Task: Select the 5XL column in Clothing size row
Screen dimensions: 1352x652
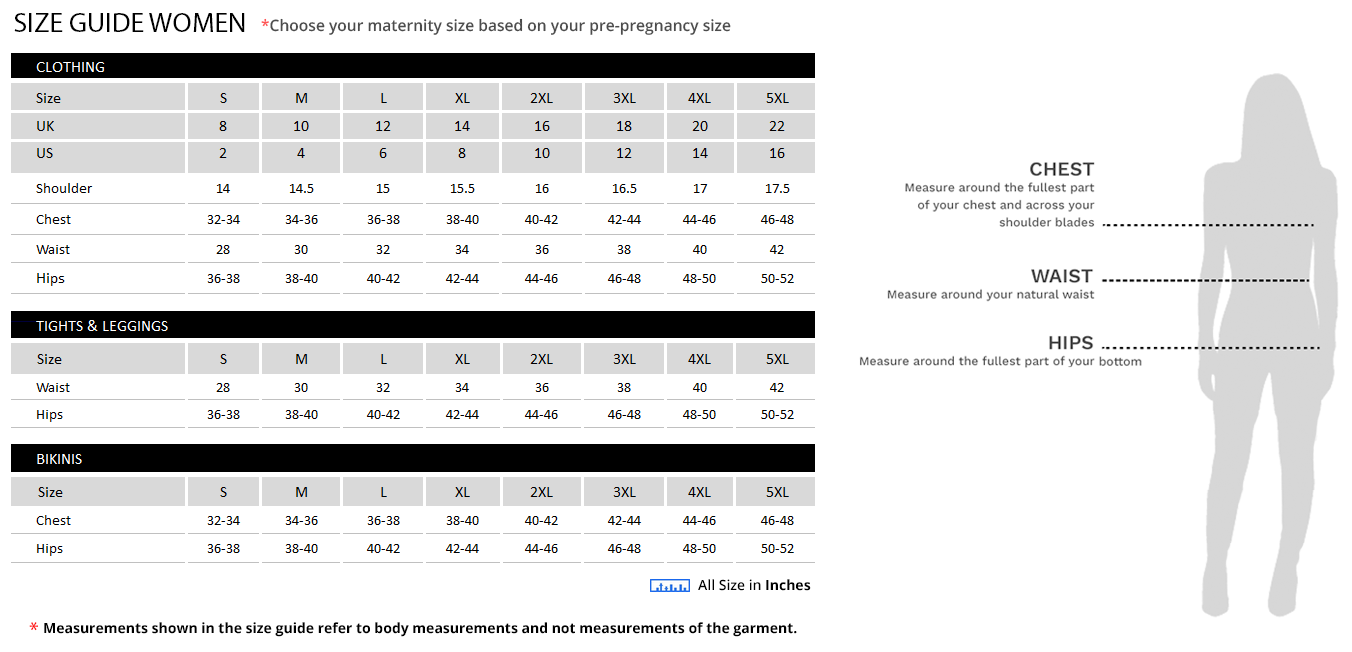Action: click(777, 98)
